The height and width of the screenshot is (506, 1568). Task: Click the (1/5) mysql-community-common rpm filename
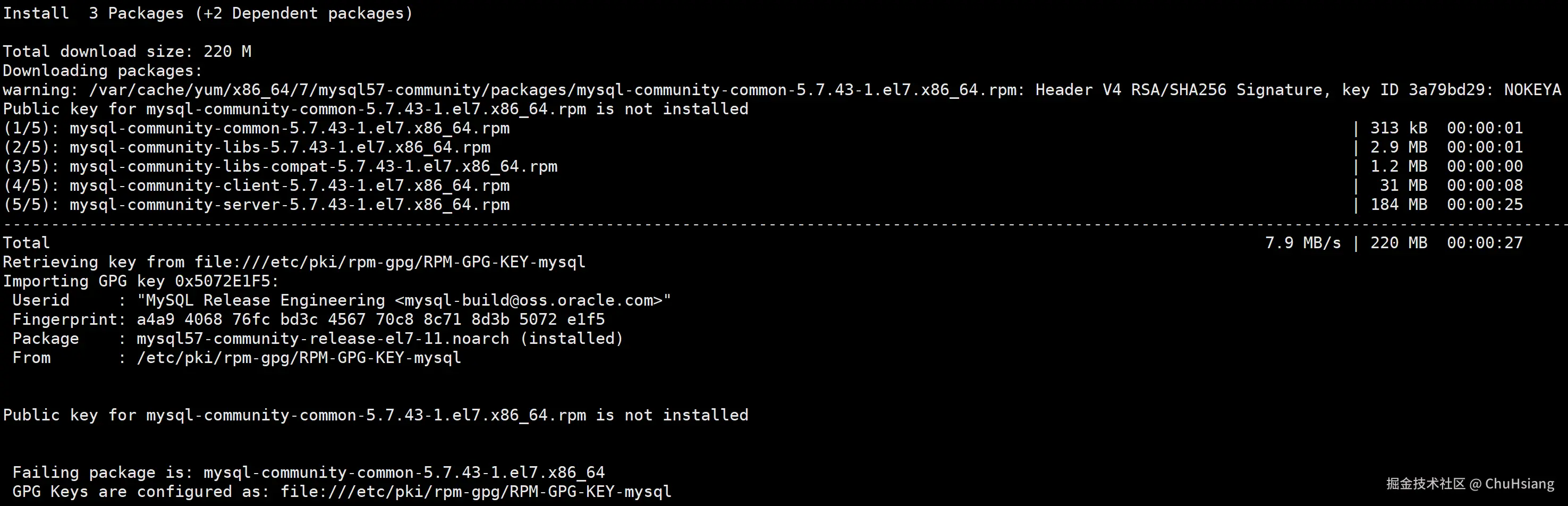[289, 129]
